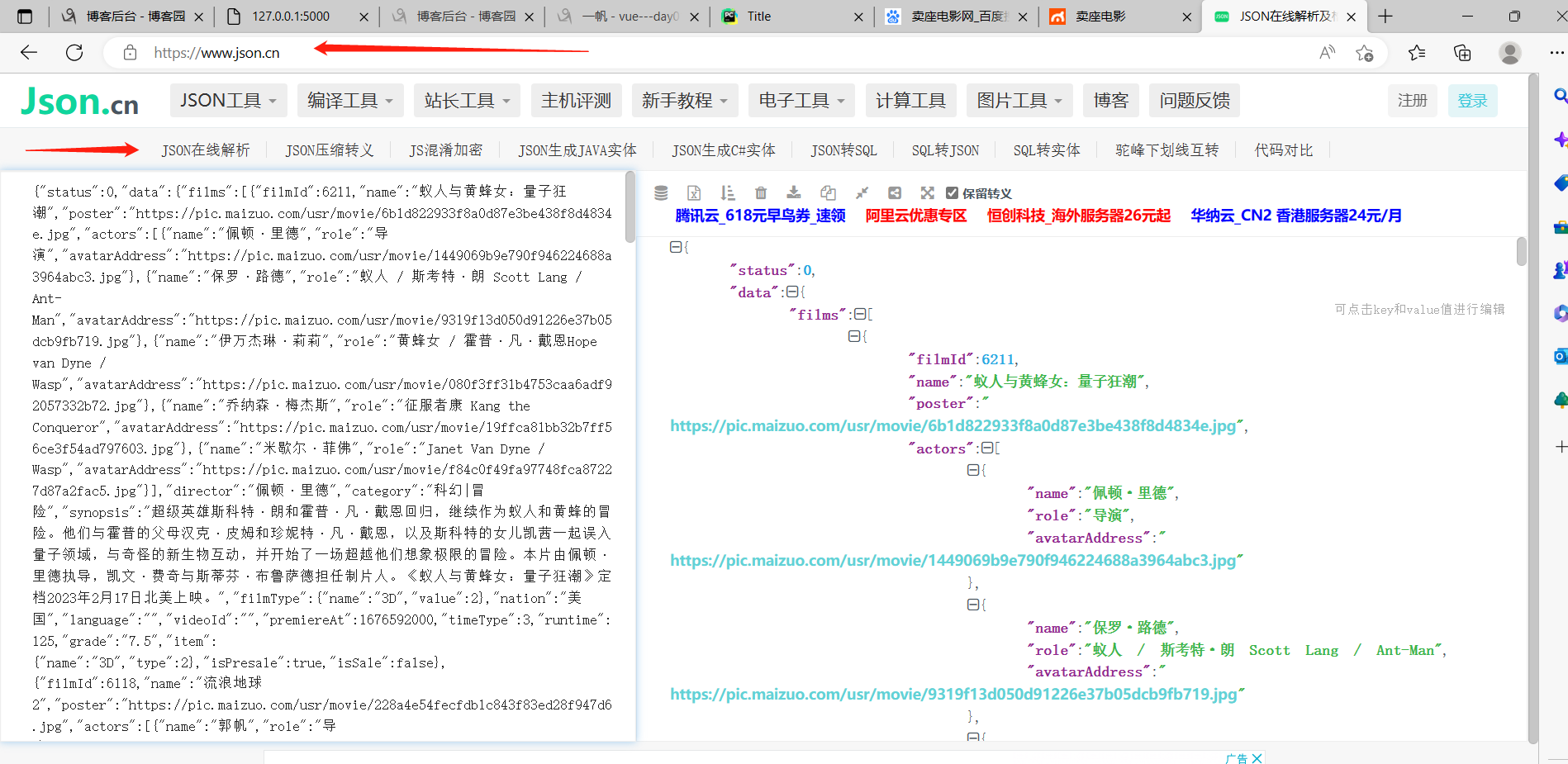The image size is (1568, 764).
Task: Open the shopping tag icon in sidebar
Action: (x=1560, y=183)
